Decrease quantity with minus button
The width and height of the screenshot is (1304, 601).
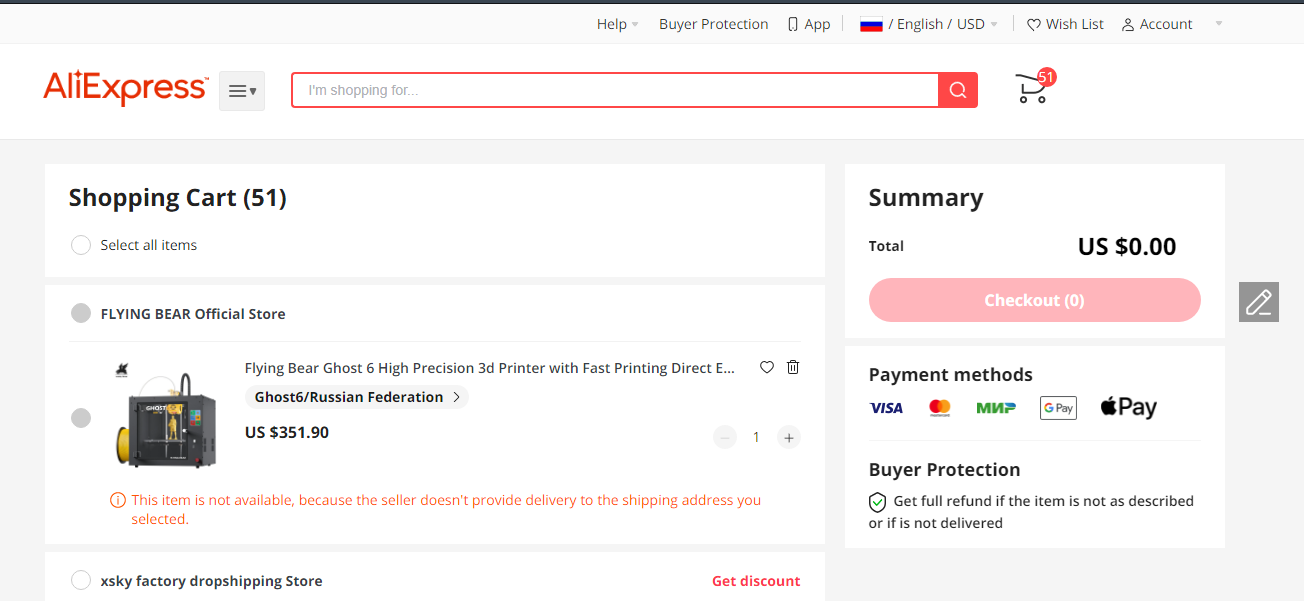coord(725,437)
